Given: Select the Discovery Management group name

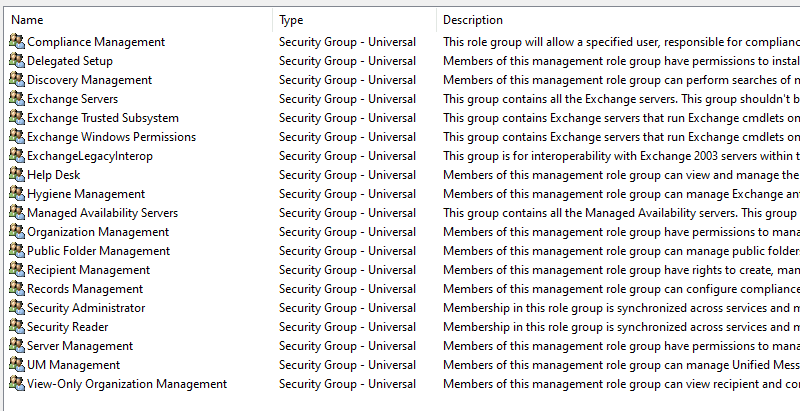Looking at the screenshot, I should pos(90,80).
